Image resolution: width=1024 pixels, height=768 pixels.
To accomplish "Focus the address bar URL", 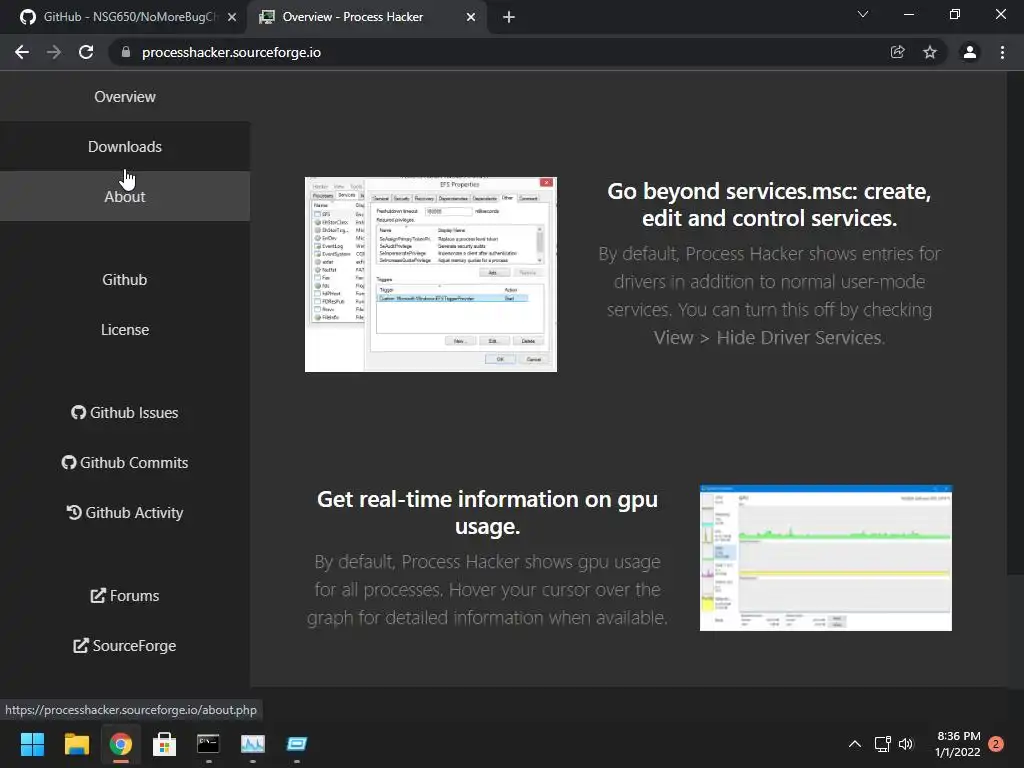I will coord(231,52).
